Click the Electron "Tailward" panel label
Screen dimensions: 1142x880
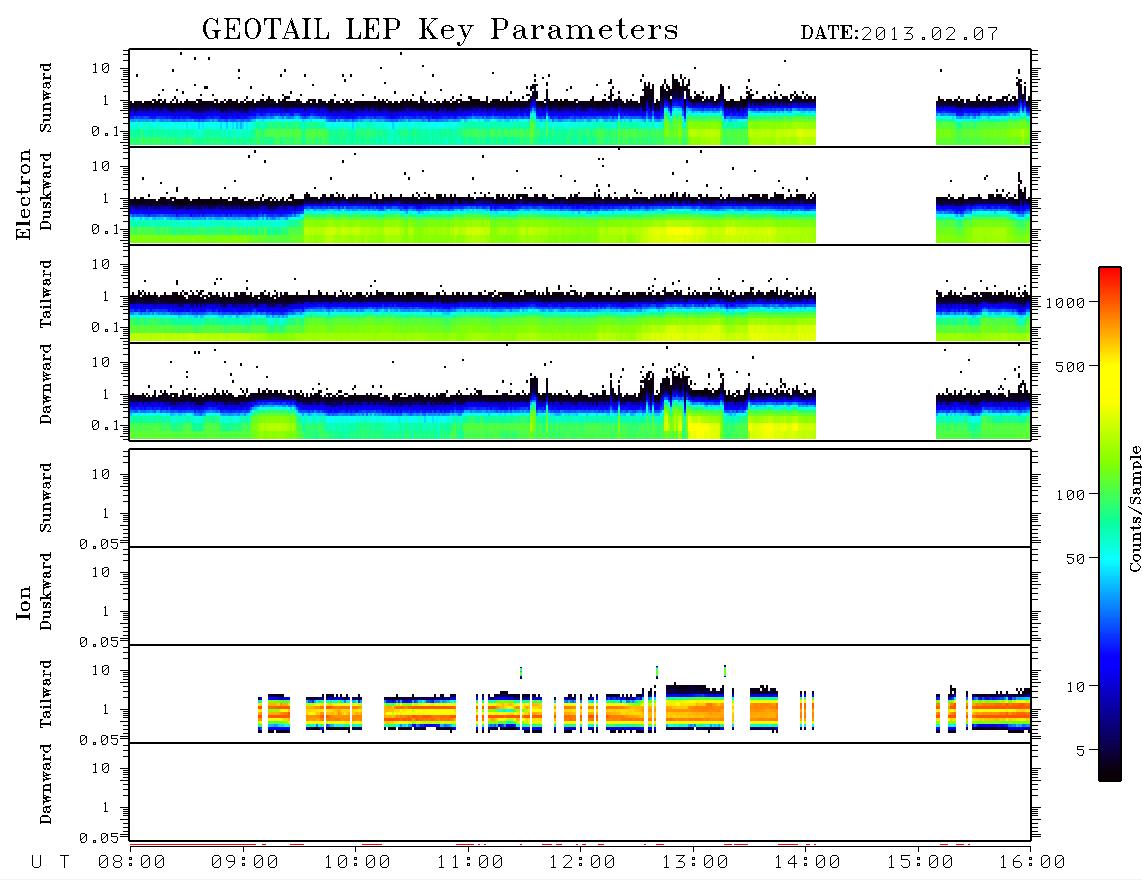(46, 294)
